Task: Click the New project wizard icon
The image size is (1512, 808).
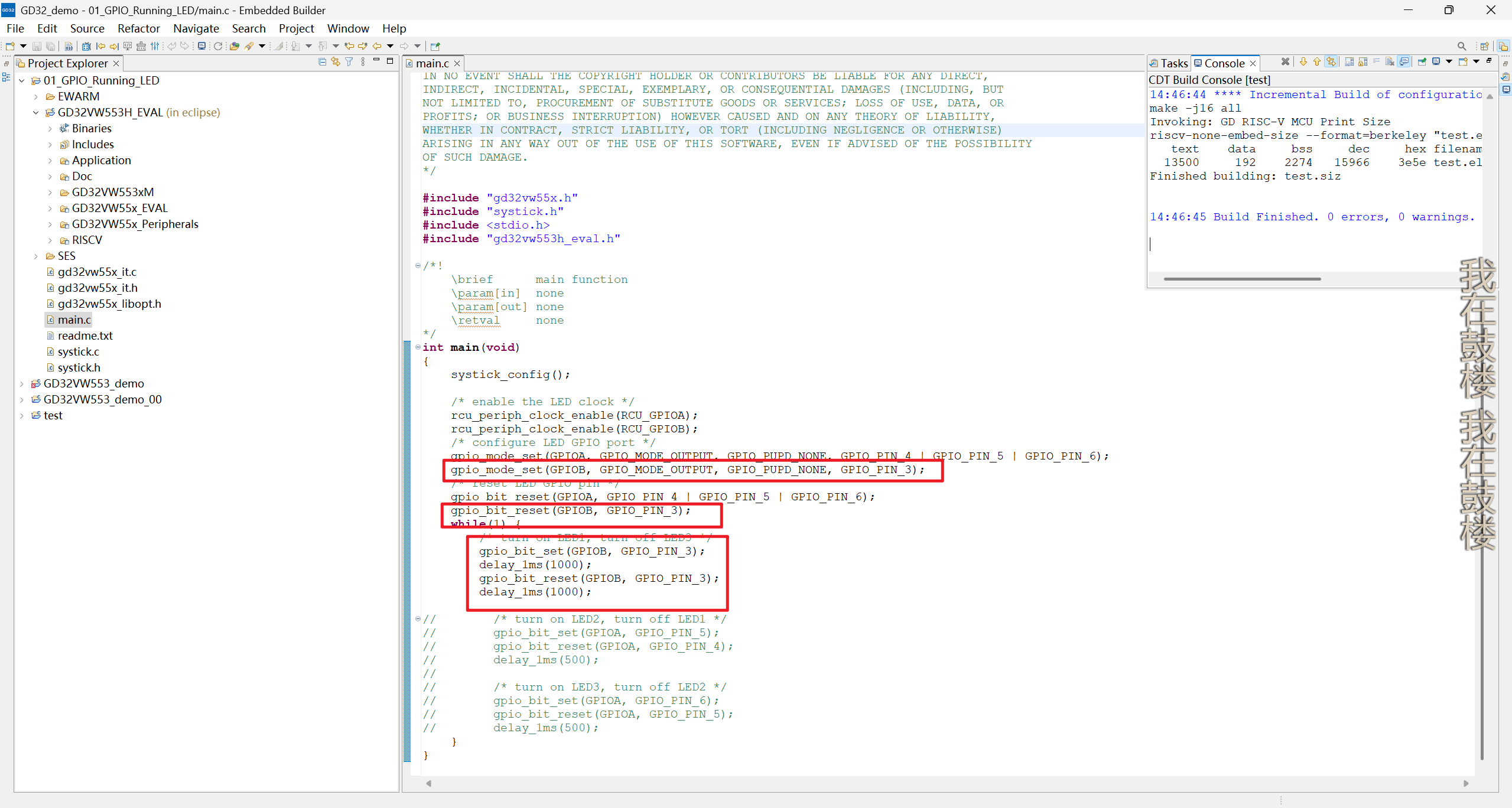Action: (10, 46)
